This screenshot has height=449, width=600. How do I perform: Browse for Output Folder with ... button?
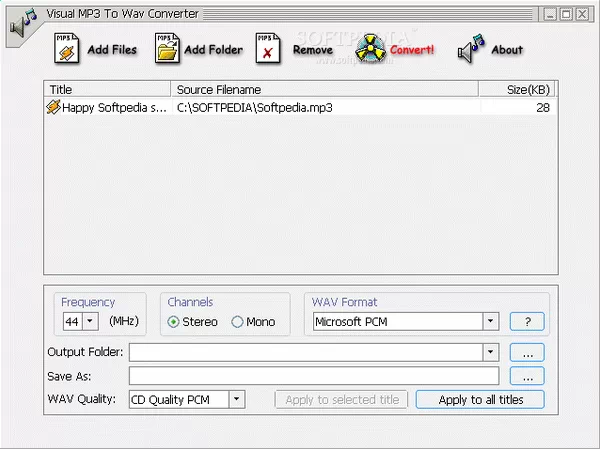pyautogui.click(x=527, y=352)
